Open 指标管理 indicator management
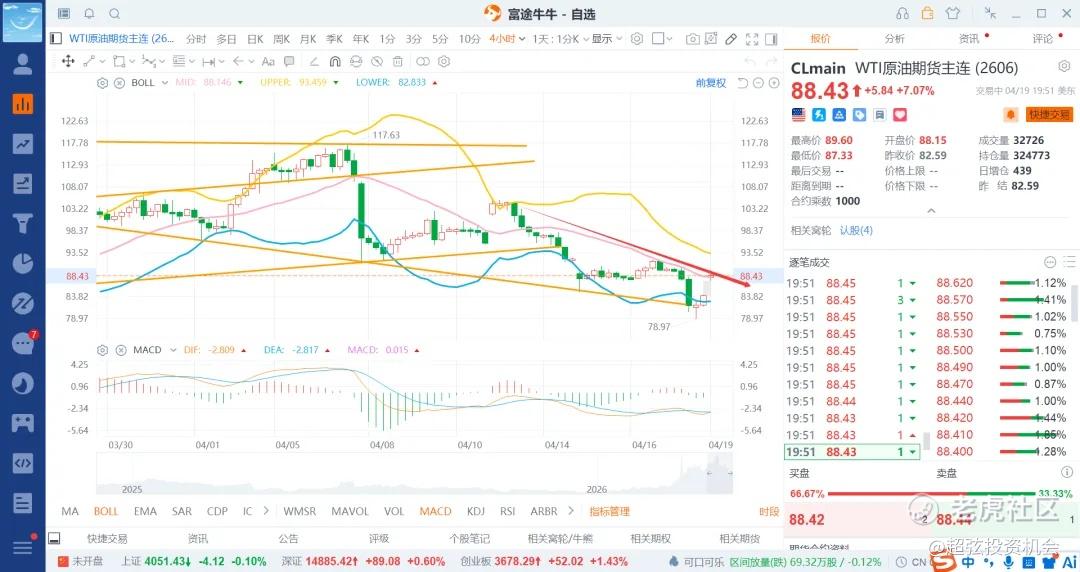Screen dimensions: 1080x572 click(610, 511)
